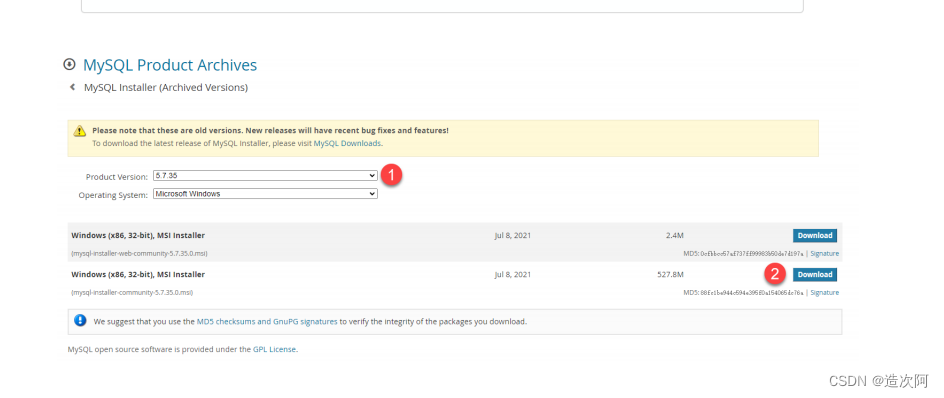944x398 pixels.
Task: Click the Product Version label
Action: [116, 177]
